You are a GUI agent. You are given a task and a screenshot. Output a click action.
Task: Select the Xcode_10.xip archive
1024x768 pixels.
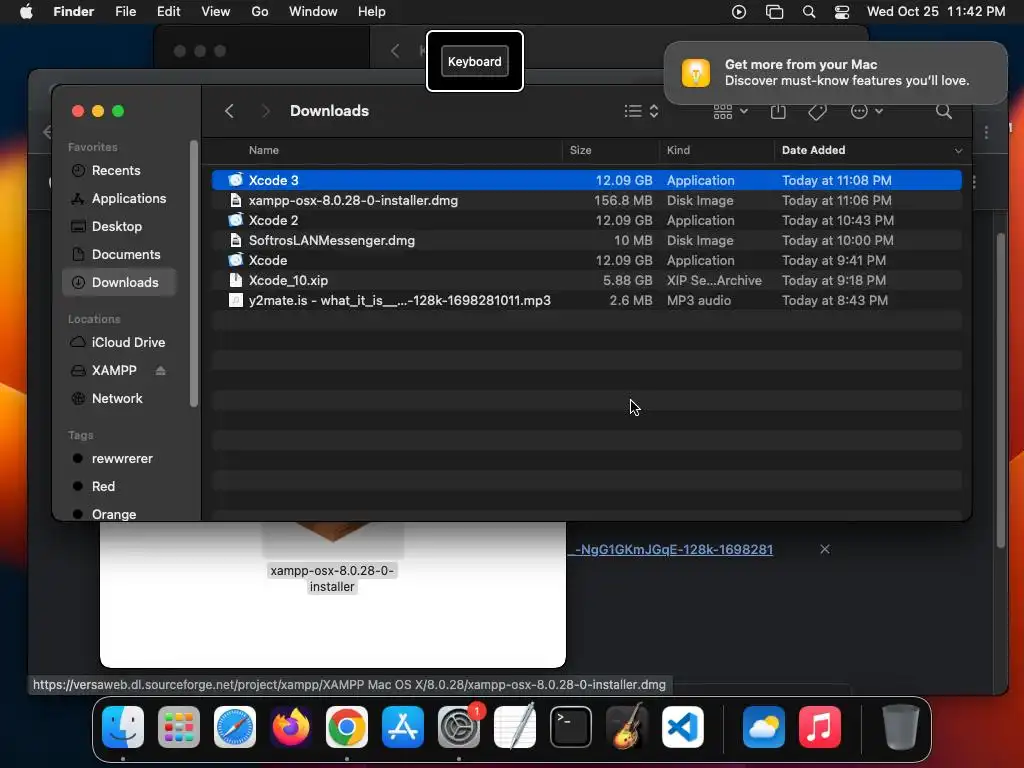(586, 281)
